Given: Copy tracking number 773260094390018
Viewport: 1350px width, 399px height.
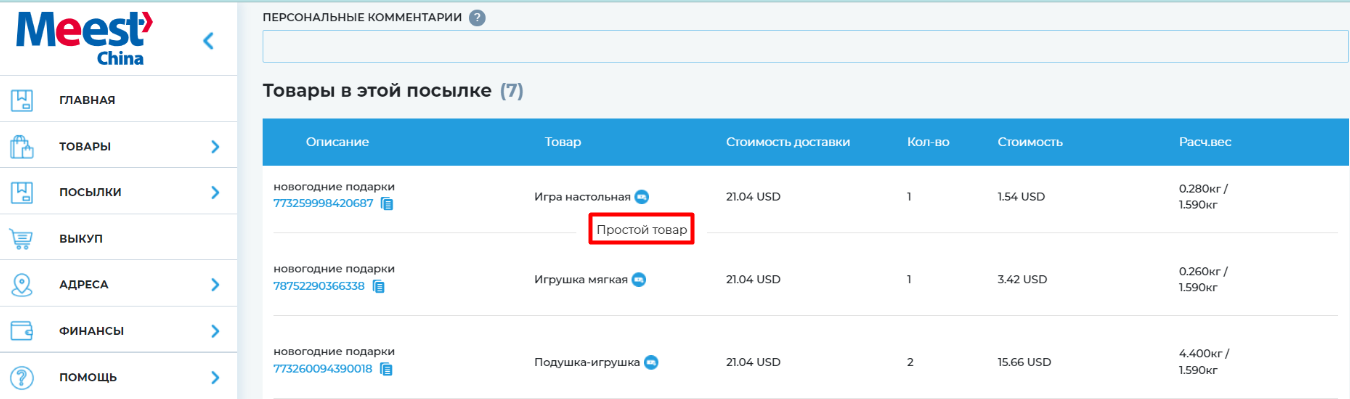Looking at the screenshot, I should pos(386,369).
